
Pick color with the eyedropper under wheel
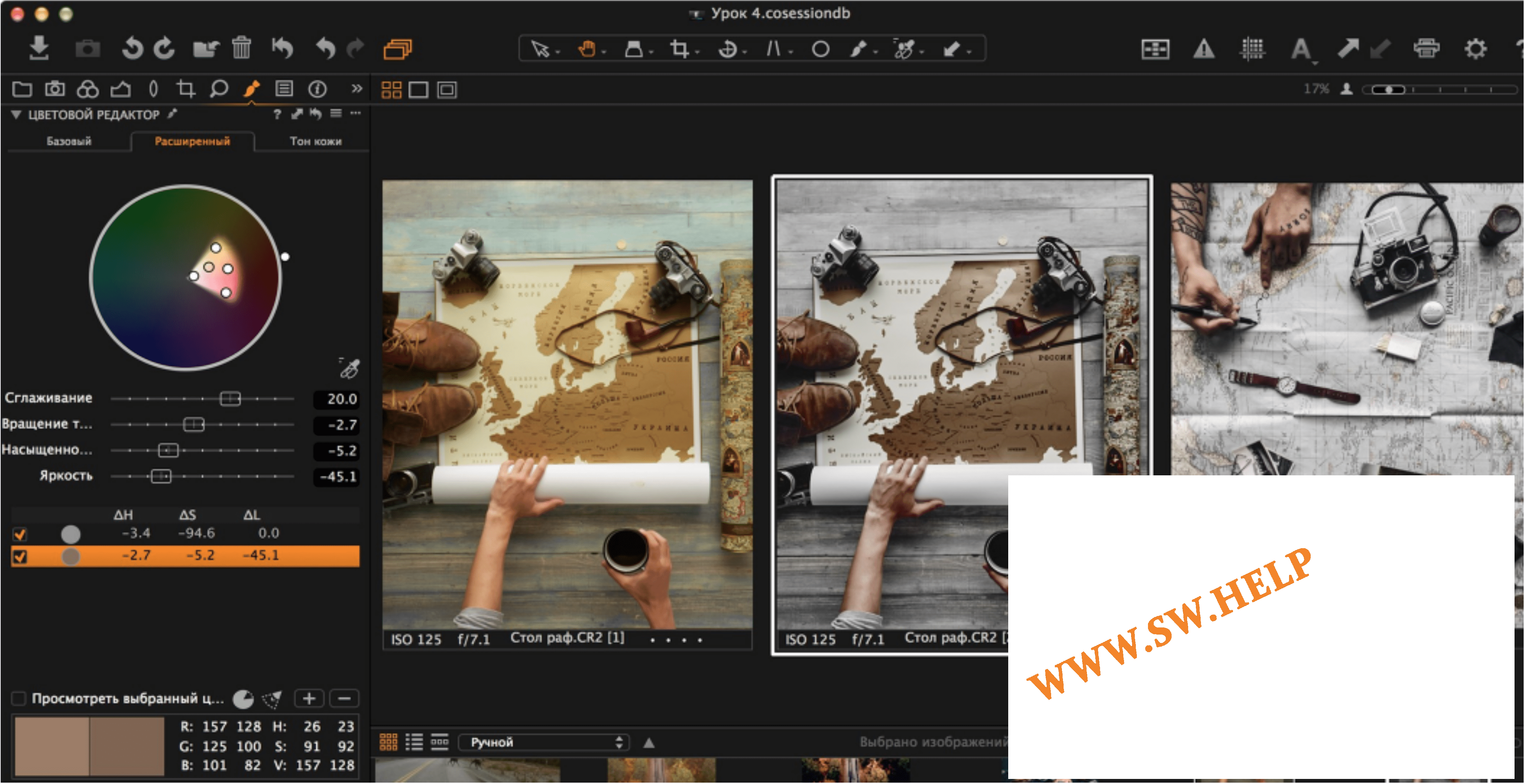(x=349, y=369)
